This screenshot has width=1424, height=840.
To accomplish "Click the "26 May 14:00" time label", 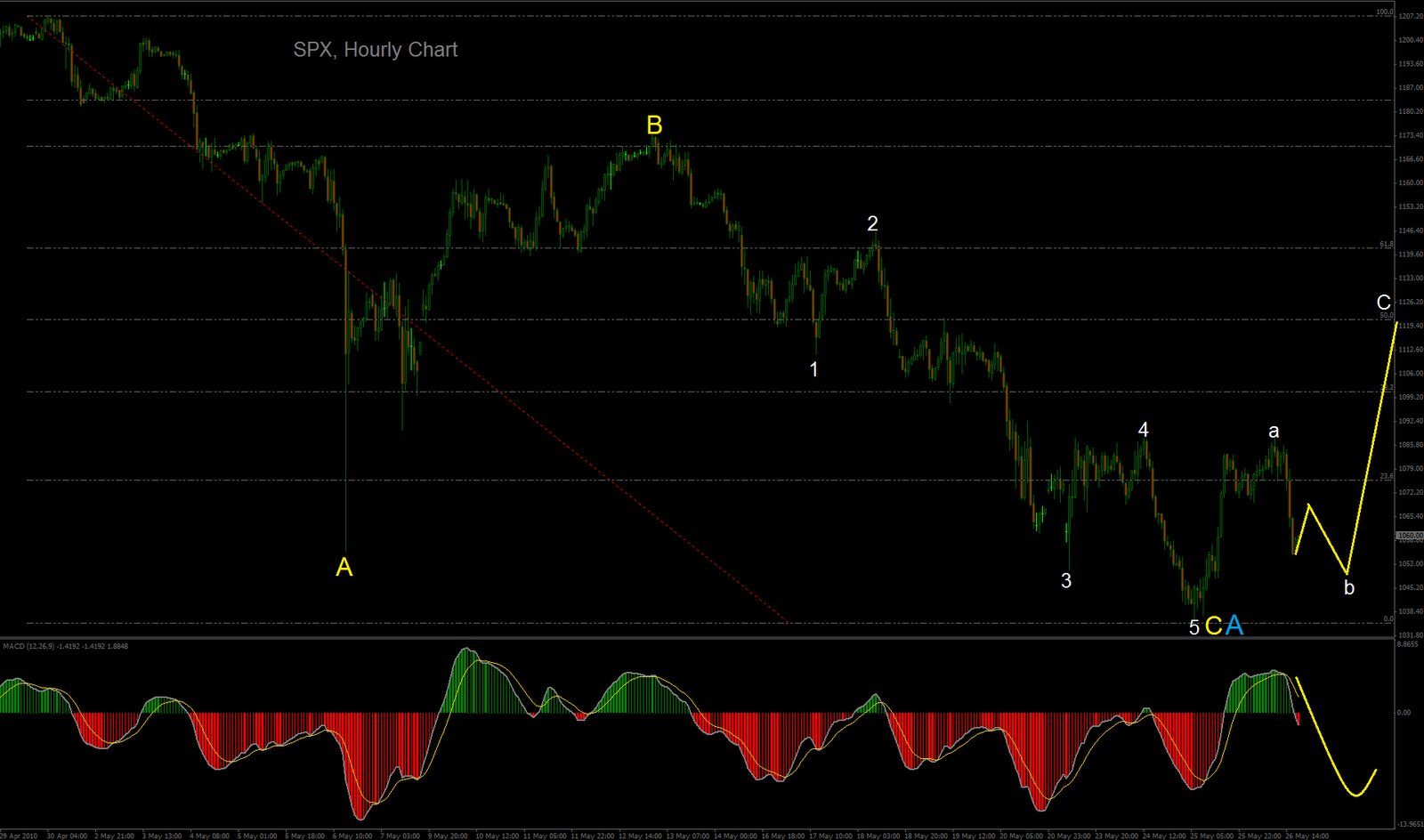I will (x=1307, y=836).
